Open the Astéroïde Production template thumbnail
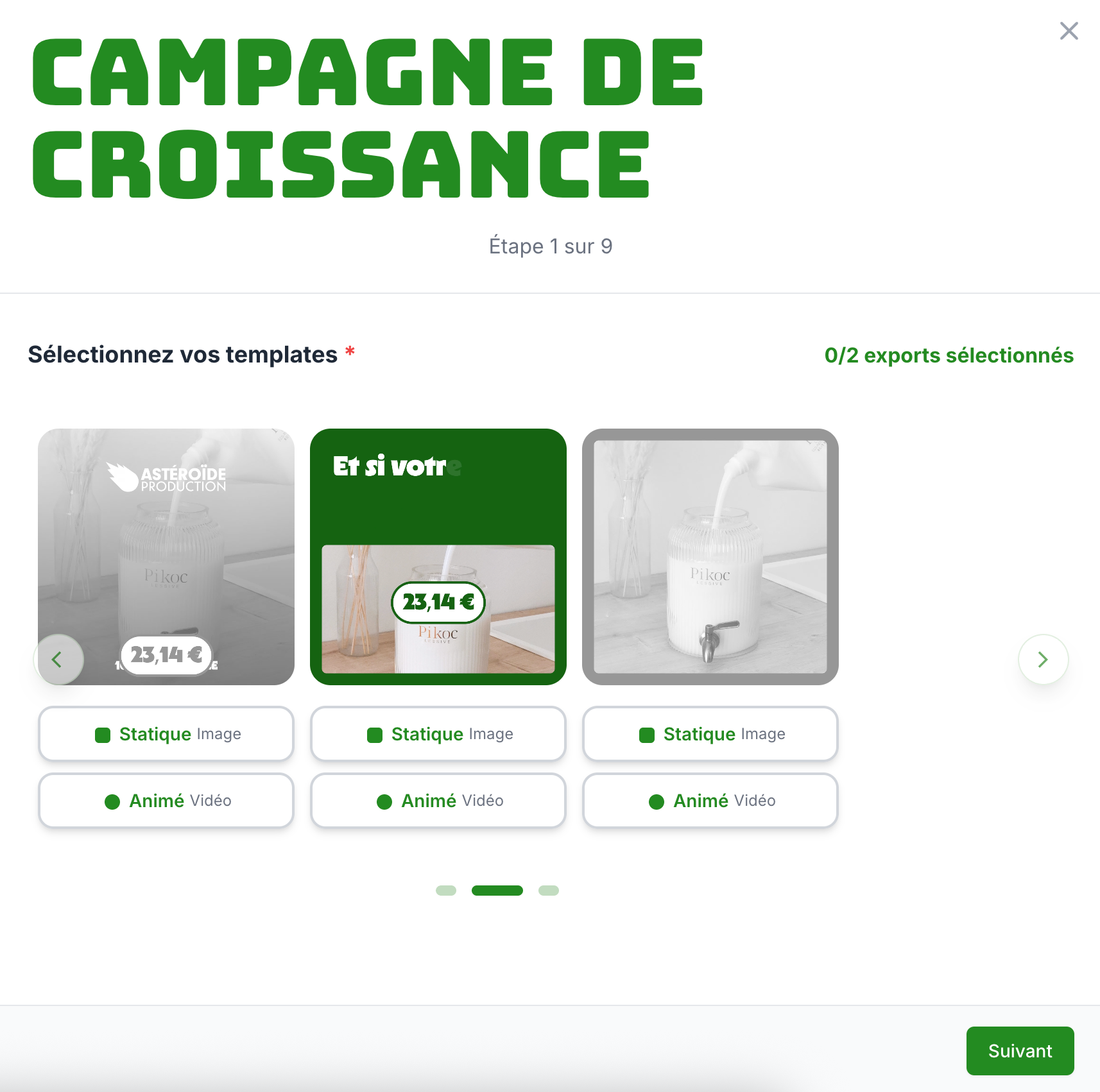Screen dimensions: 1100x1092 [x=166, y=556]
